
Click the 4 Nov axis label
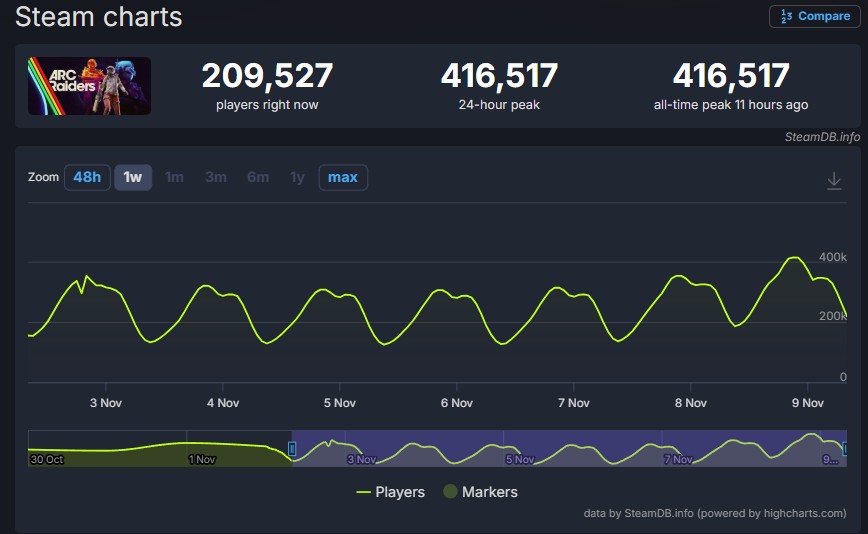click(223, 403)
